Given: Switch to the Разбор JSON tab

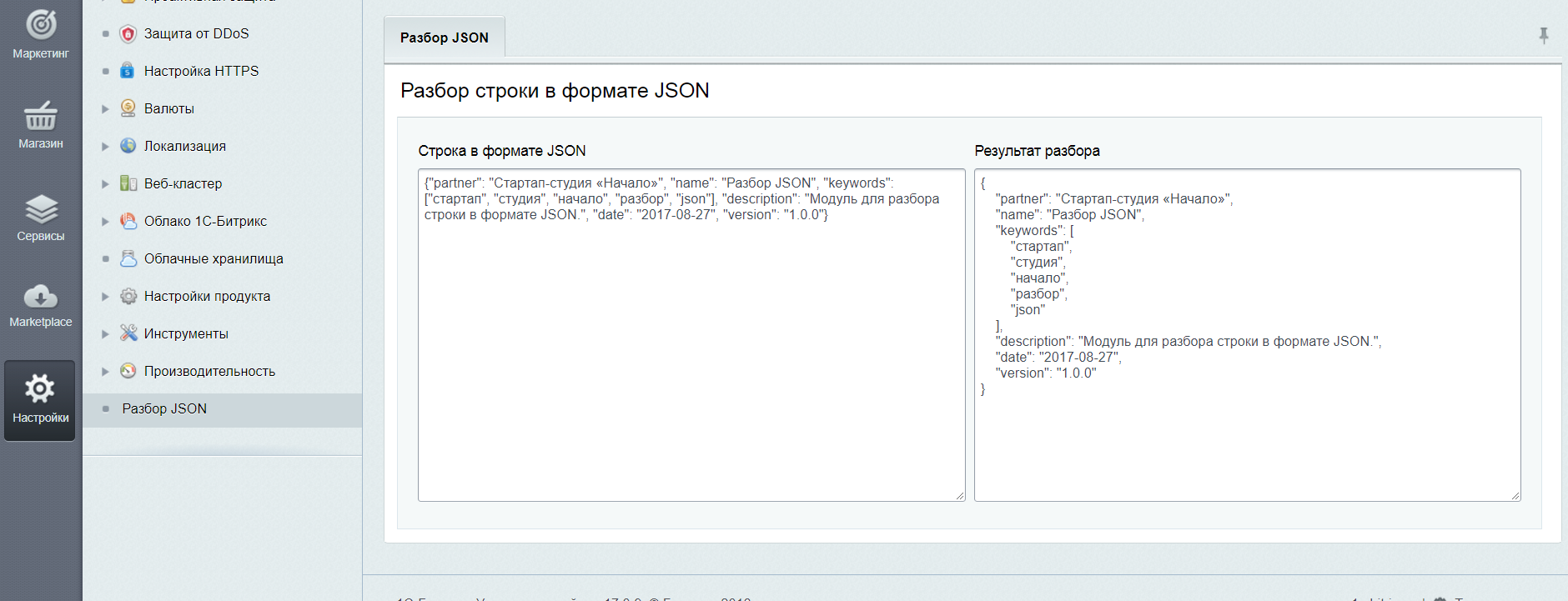Looking at the screenshot, I should click(x=445, y=38).
